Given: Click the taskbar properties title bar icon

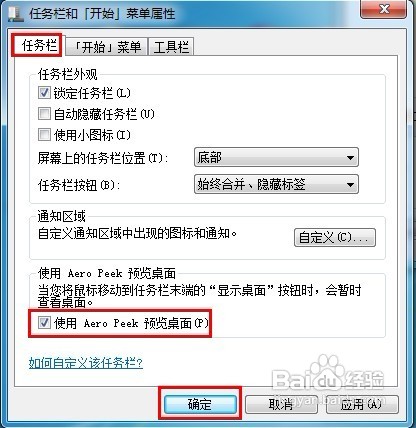Looking at the screenshot, I should click(x=15, y=14).
